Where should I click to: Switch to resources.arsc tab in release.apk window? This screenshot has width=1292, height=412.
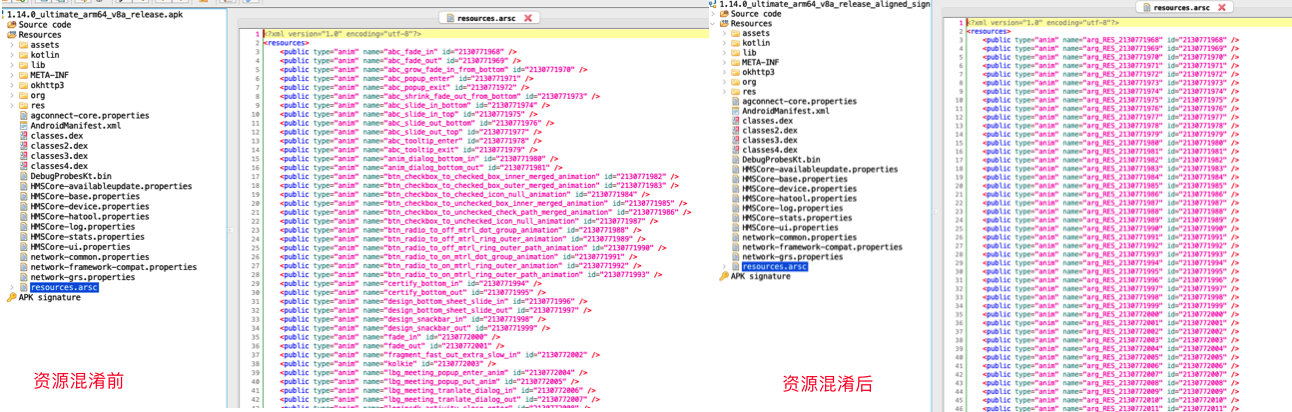tap(489, 18)
